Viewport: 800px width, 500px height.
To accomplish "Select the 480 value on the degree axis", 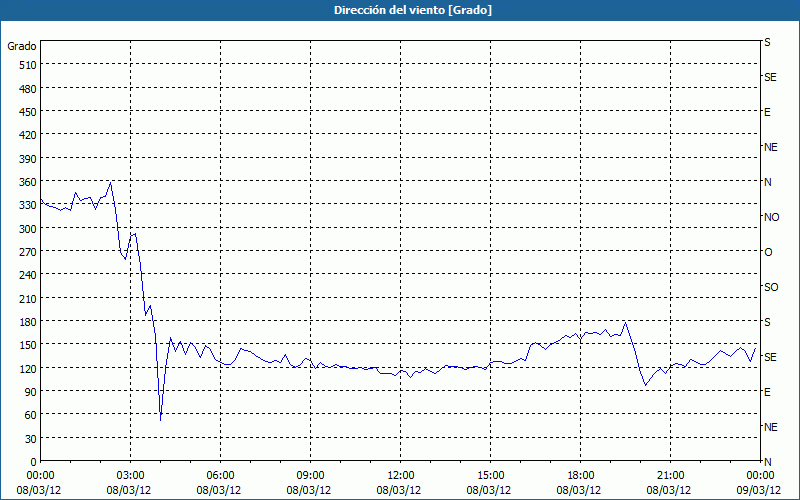I will [x=28, y=89].
